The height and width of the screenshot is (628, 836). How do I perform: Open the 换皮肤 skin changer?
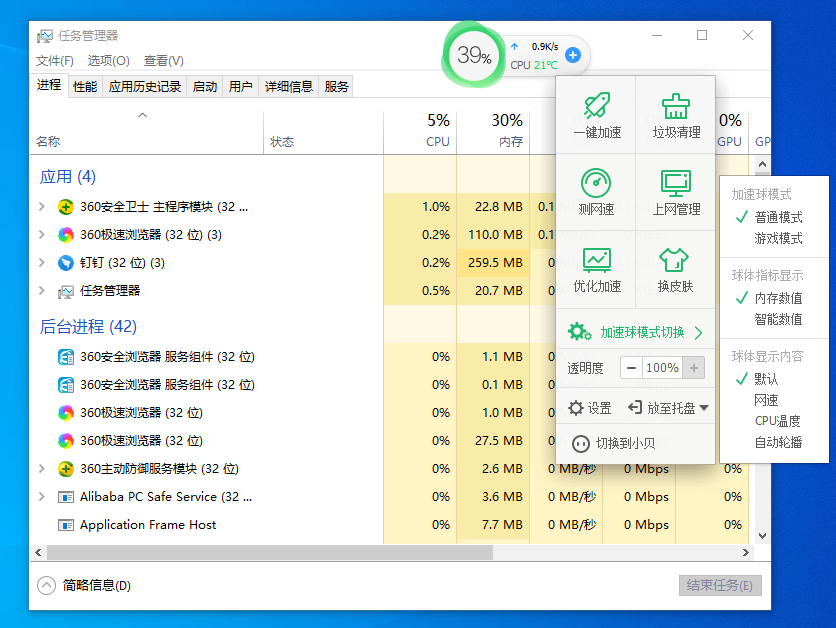click(676, 270)
